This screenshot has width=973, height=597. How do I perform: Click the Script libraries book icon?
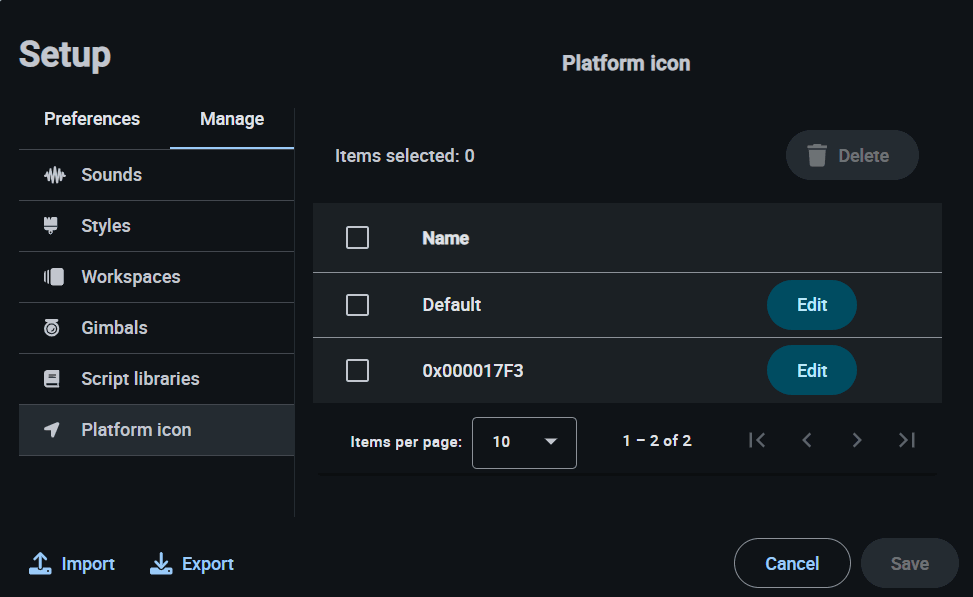(x=53, y=379)
